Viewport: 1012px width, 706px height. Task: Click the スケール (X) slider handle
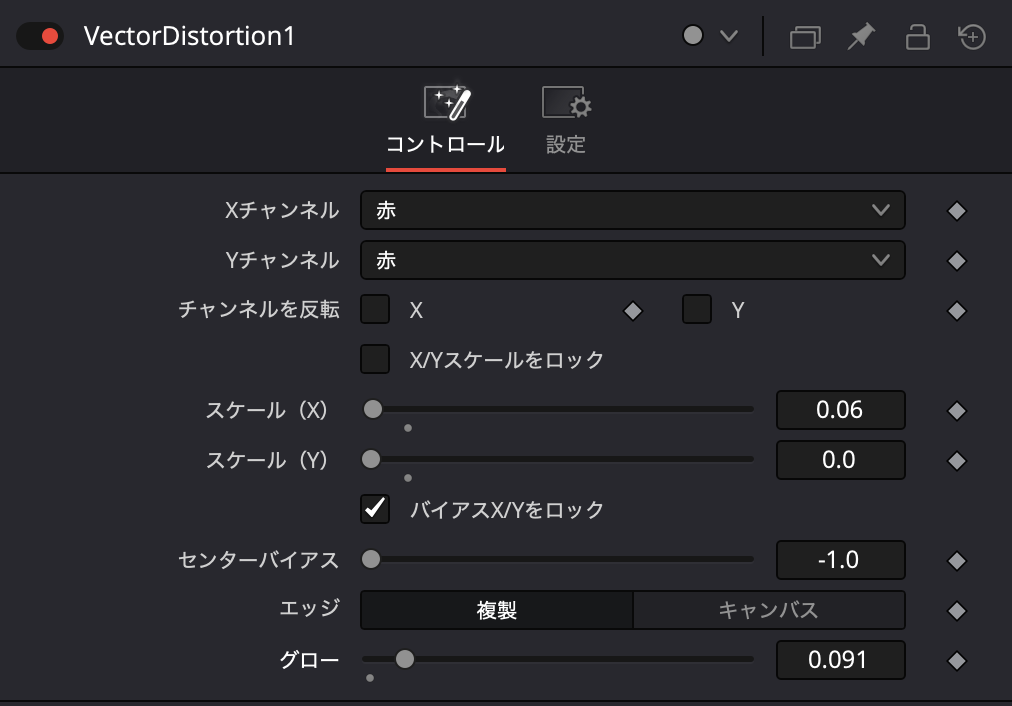(x=373, y=409)
